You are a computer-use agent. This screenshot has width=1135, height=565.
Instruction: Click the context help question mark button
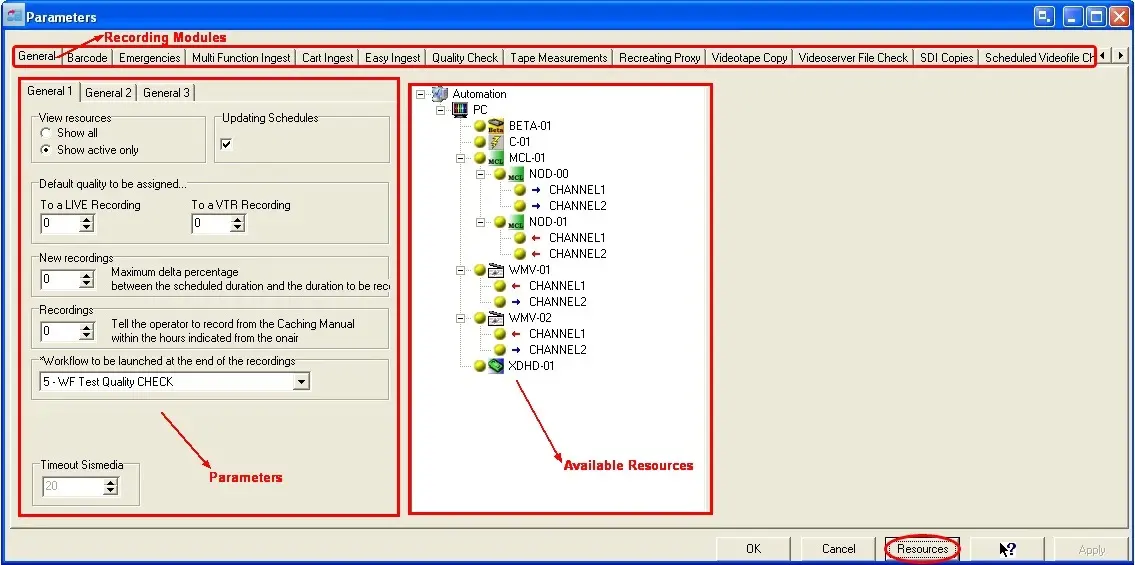(x=1008, y=549)
